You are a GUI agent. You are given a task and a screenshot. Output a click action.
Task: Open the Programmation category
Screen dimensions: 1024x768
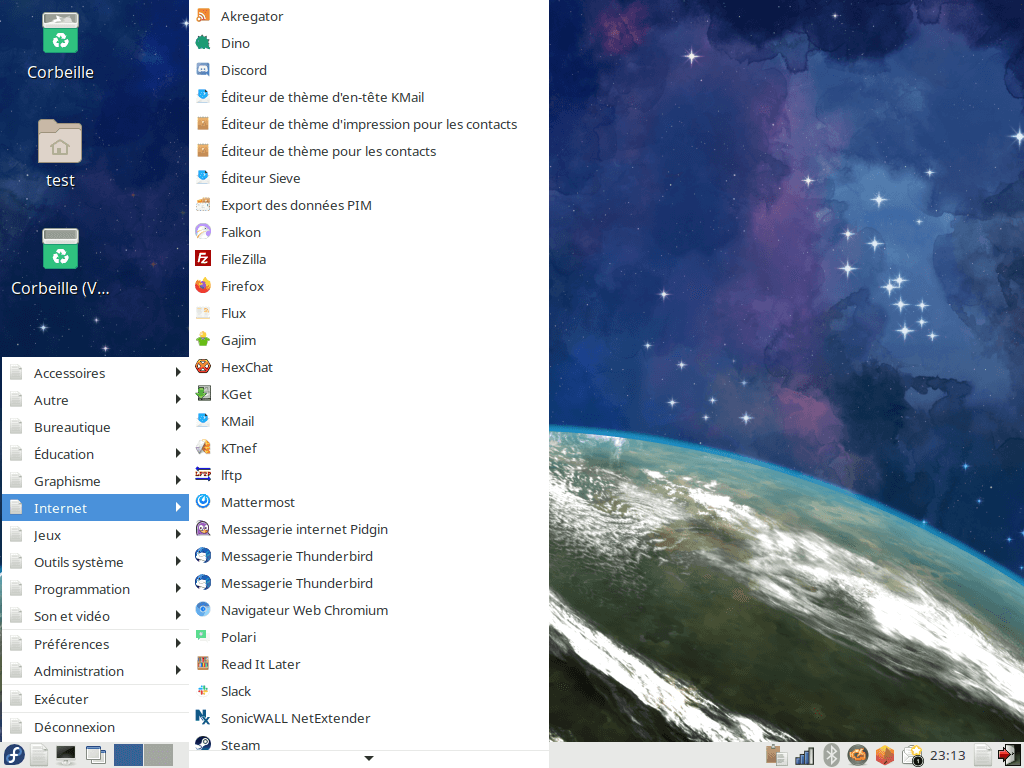(95, 589)
